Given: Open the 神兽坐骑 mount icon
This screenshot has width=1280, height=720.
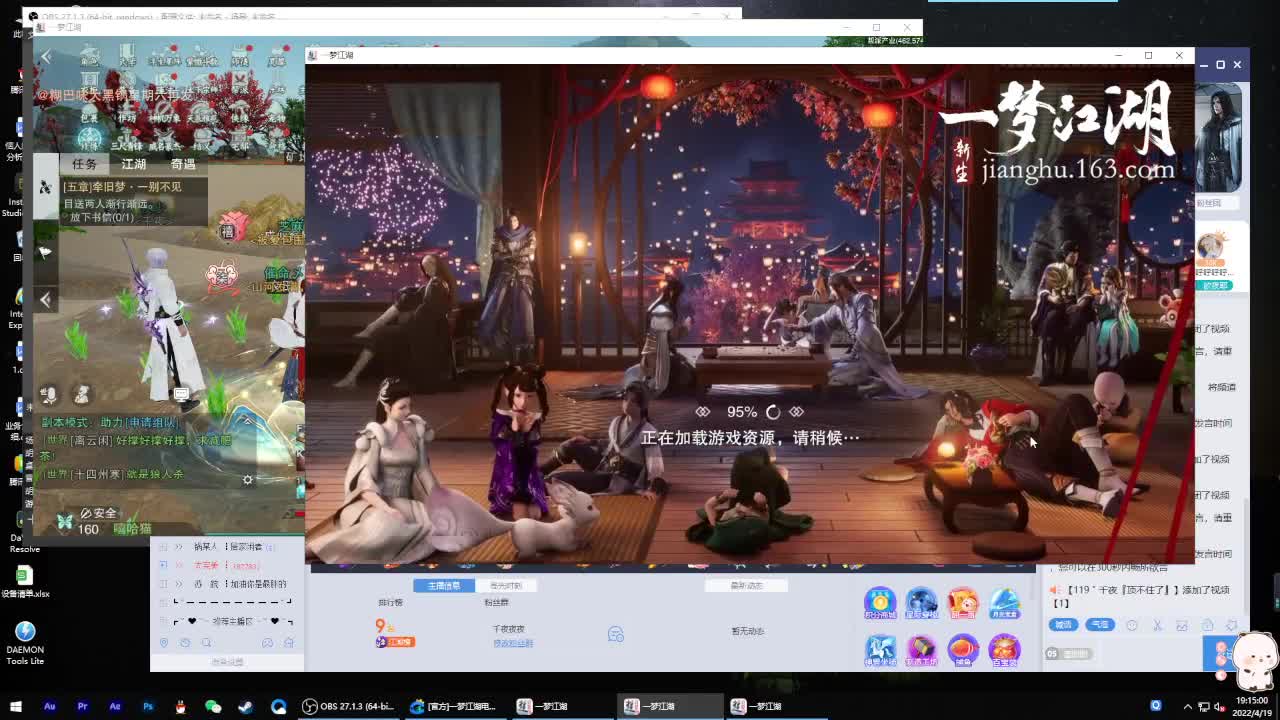Looking at the screenshot, I should (880, 650).
